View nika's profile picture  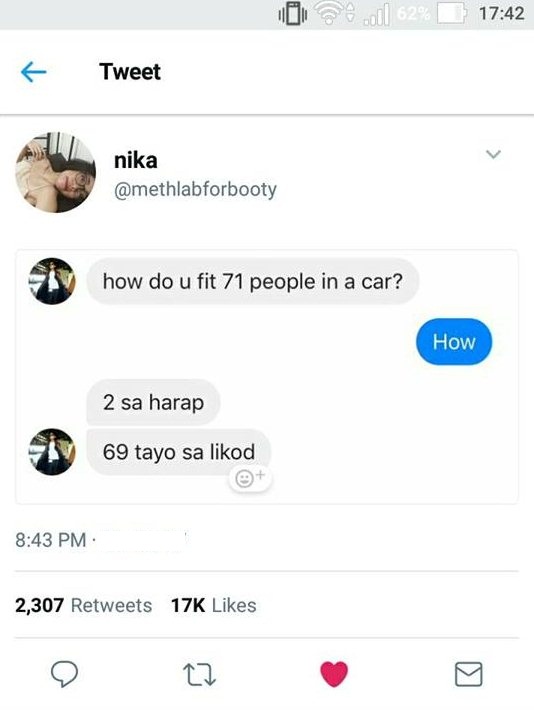(56, 173)
